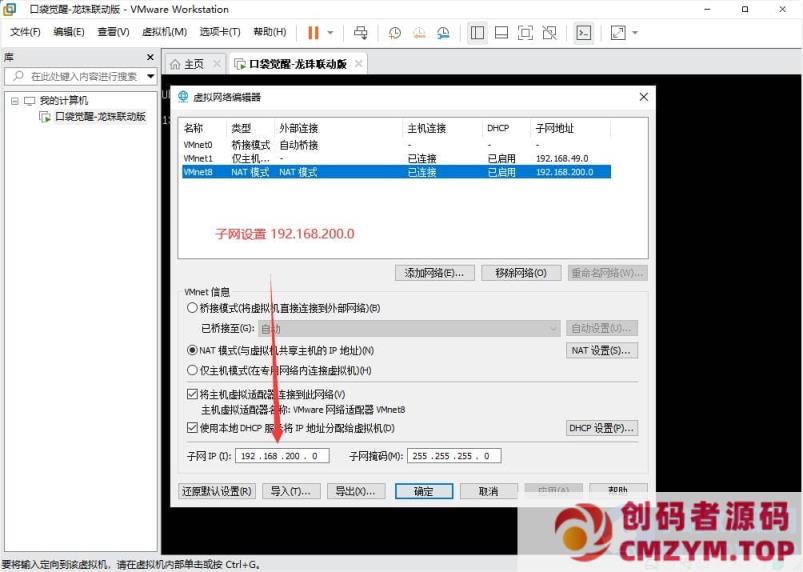
Task: Close the 口袋觉醒-龙珠联动版 tab
Action: click(x=358, y=63)
